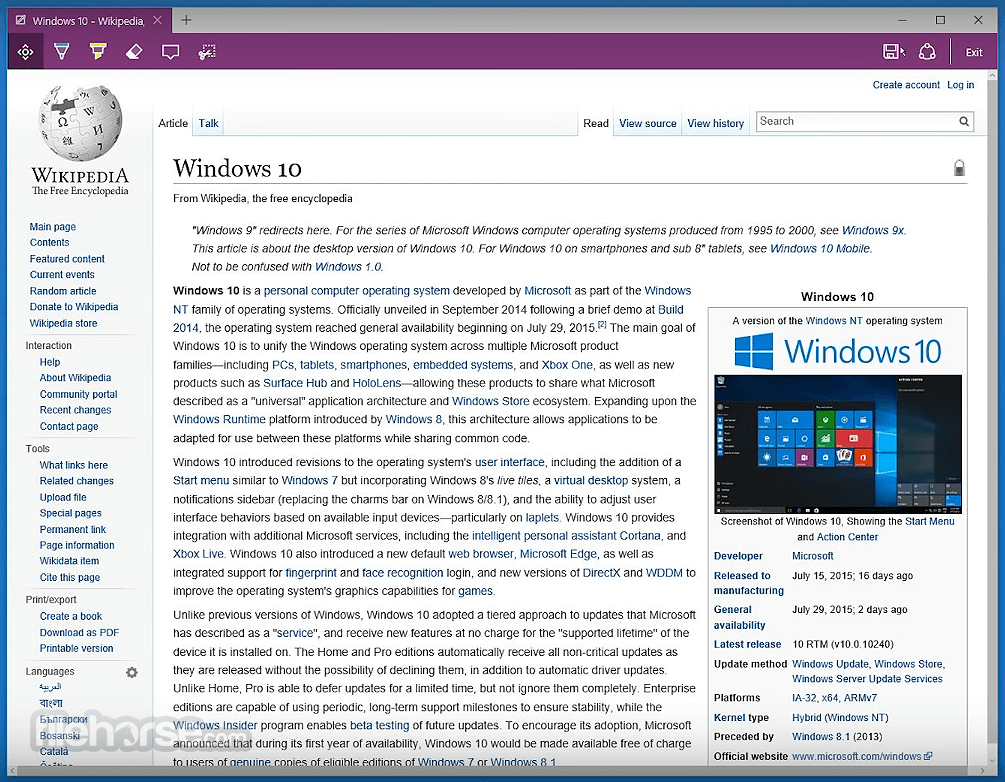Image resolution: width=1005 pixels, height=782 pixels.
Task: Open the Microsoft Edge article link
Action: coord(558,553)
